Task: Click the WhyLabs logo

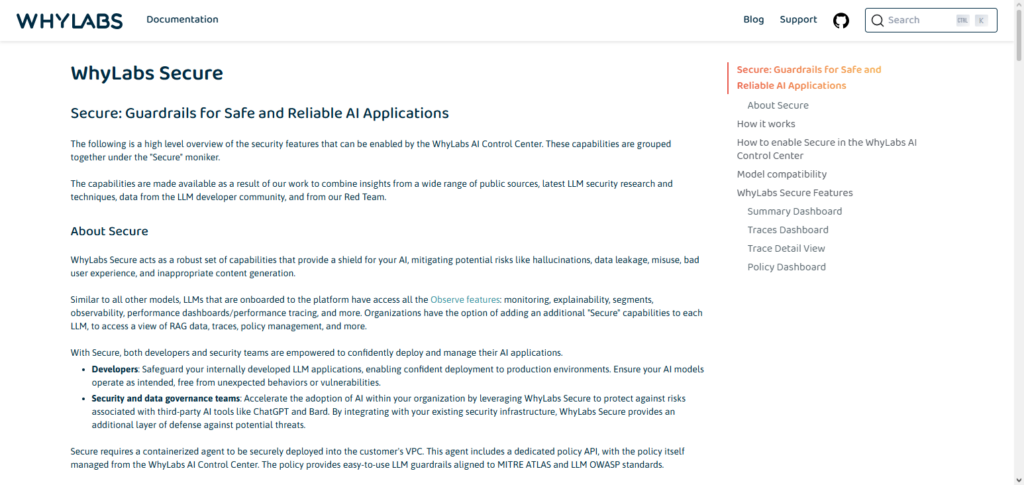Action: pos(69,20)
